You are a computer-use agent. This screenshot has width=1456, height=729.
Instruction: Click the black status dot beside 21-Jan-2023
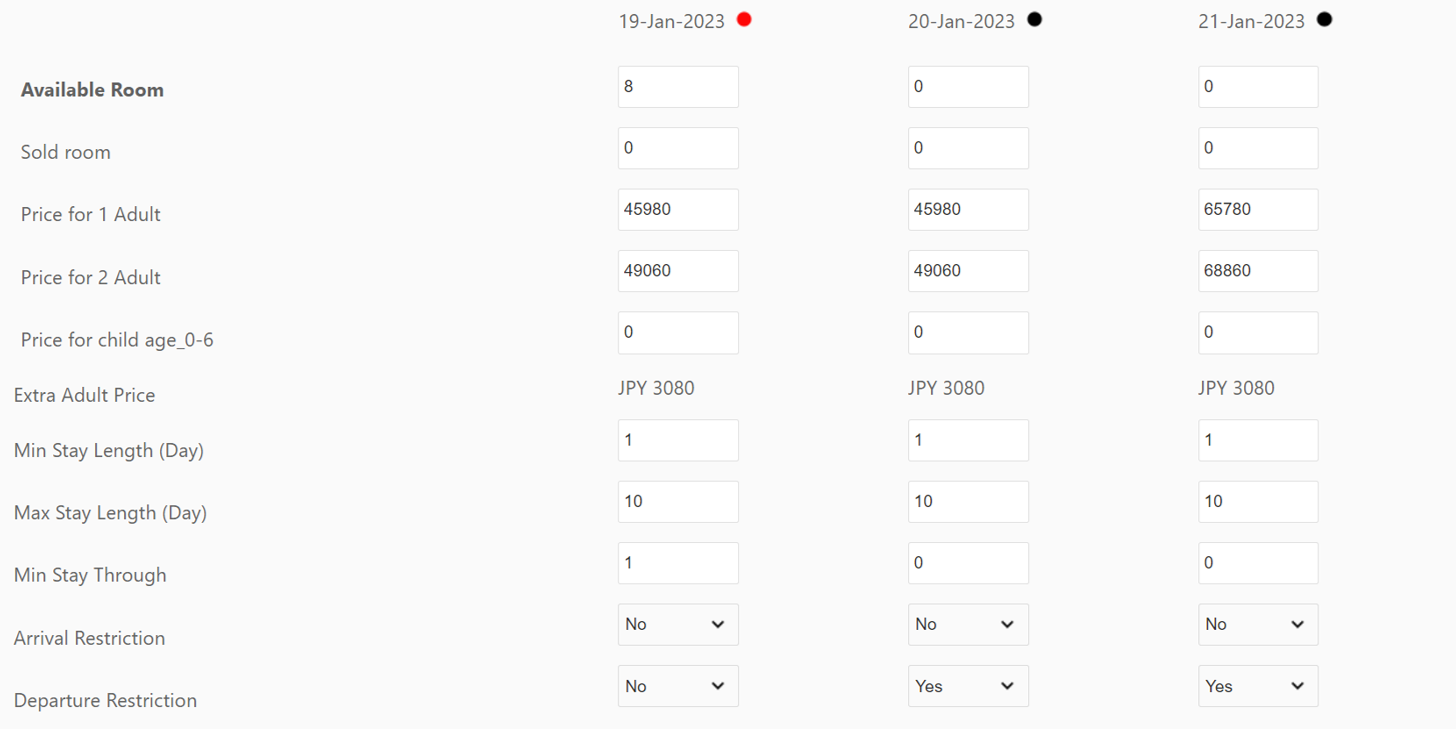[1325, 19]
